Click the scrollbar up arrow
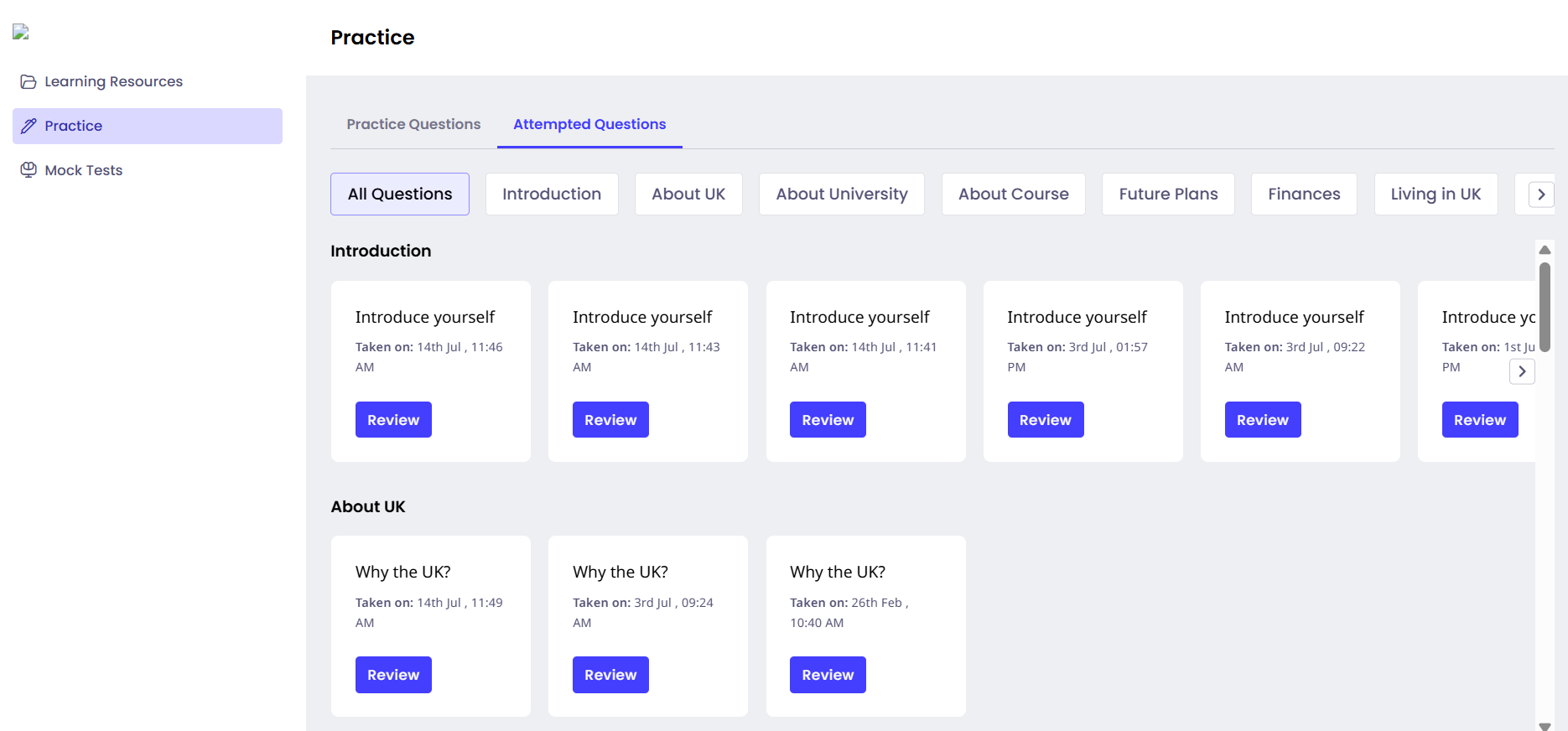Image resolution: width=1568 pixels, height=731 pixels. coord(1545,250)
